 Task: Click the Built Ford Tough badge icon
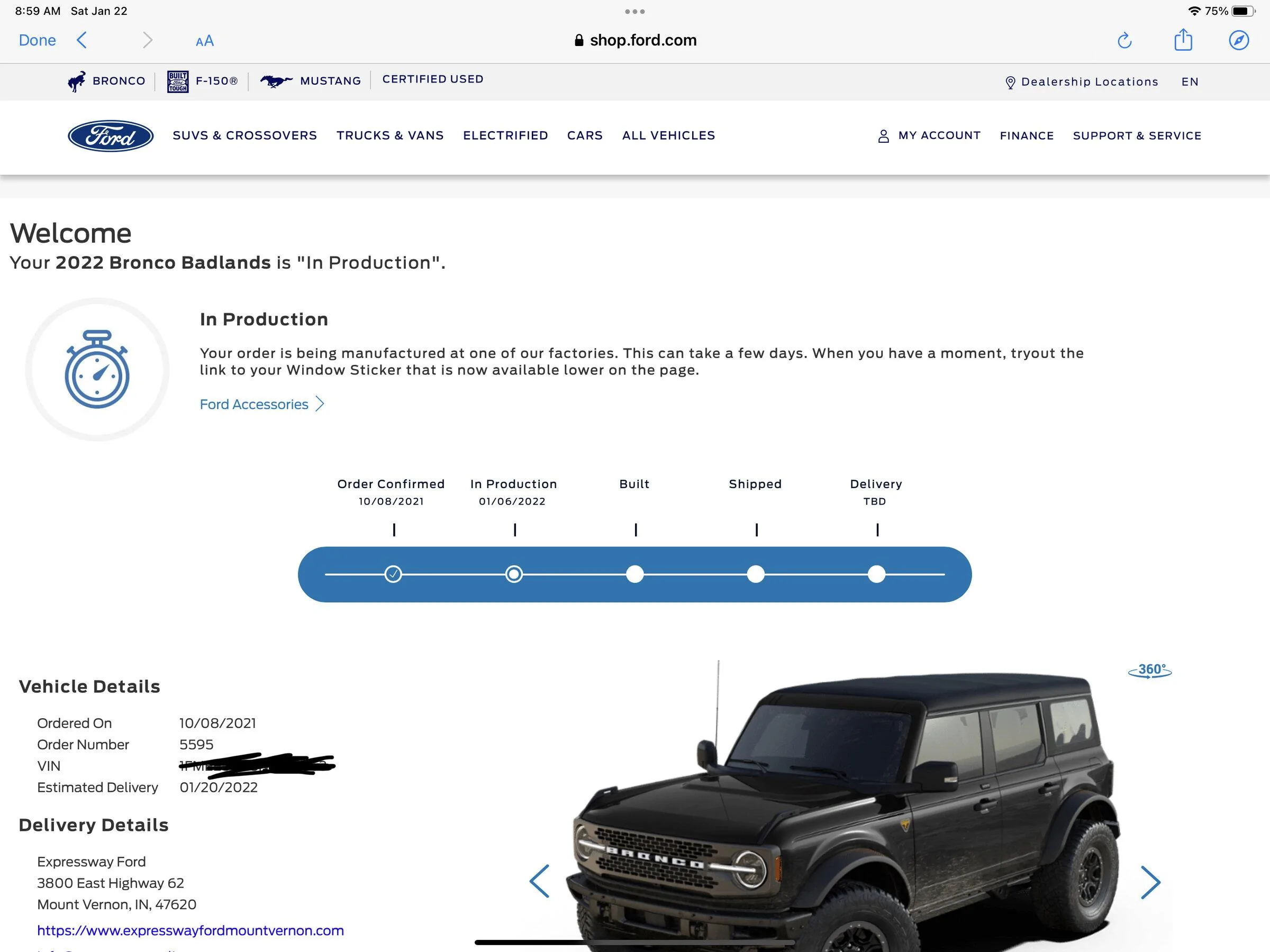tap(178, 81)
